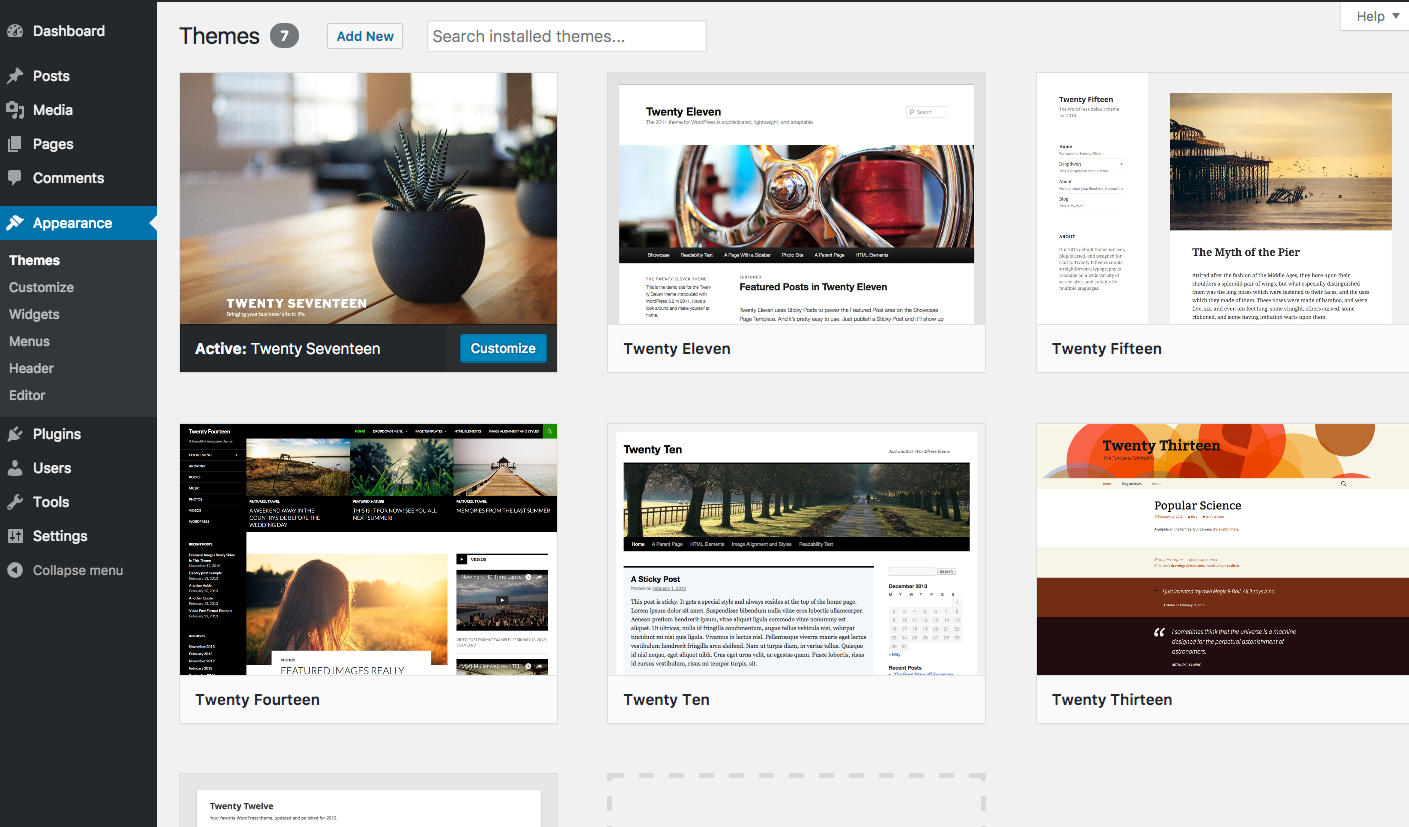Click the search installed themes field
This screenshot has width=1409, height=827.
pos(566,35)
